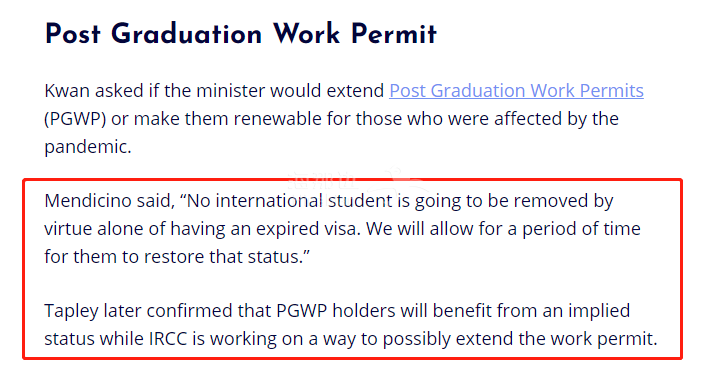Click the word pandemic ending first paragraph
721x375 pixels.
[x=88, y=147]
